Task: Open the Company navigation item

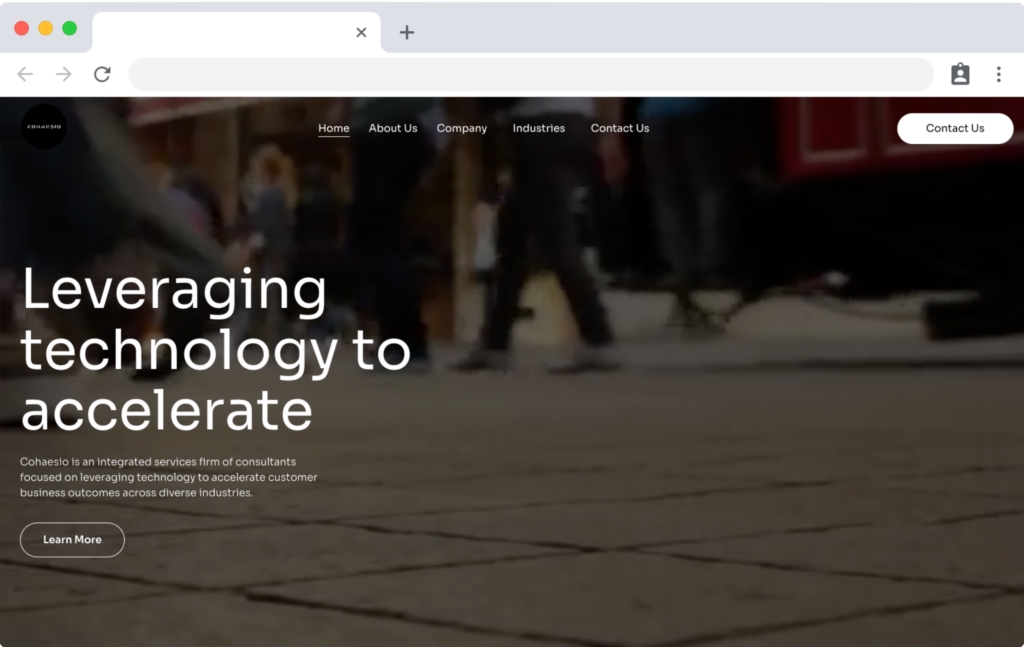Action: click(462, 128)
